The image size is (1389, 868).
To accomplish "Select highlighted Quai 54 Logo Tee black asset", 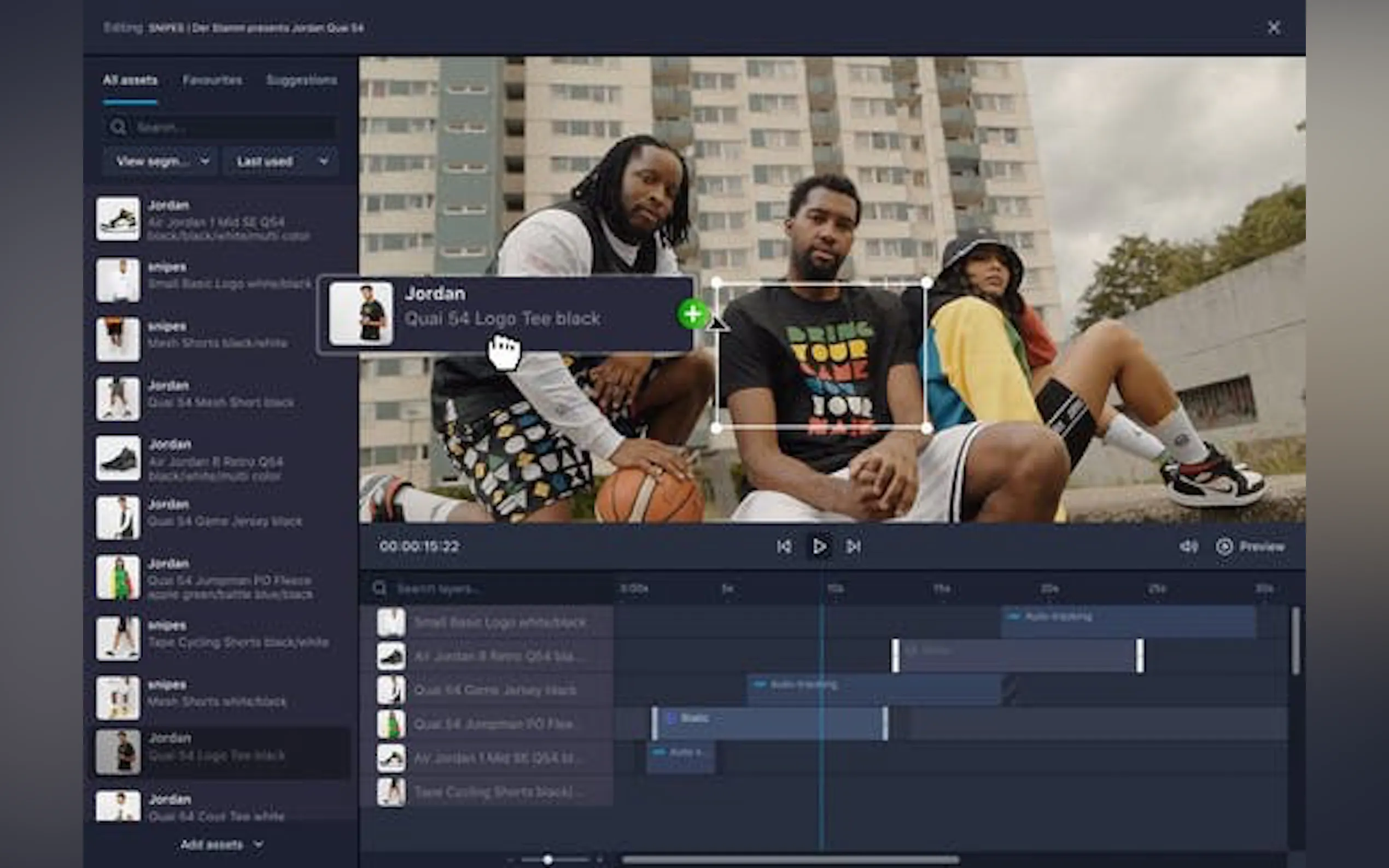I will pyautogui.click(x=220, y=752).
